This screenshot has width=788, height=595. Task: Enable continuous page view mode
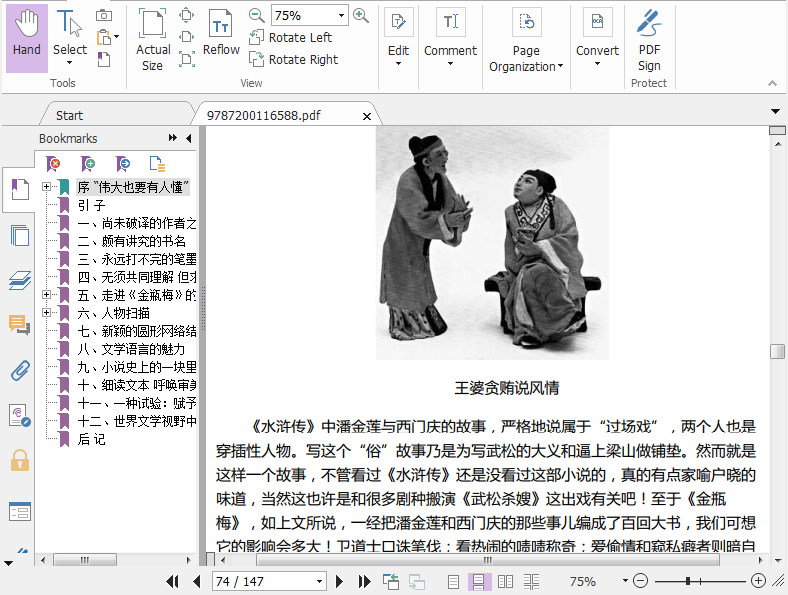click(478, 581)
